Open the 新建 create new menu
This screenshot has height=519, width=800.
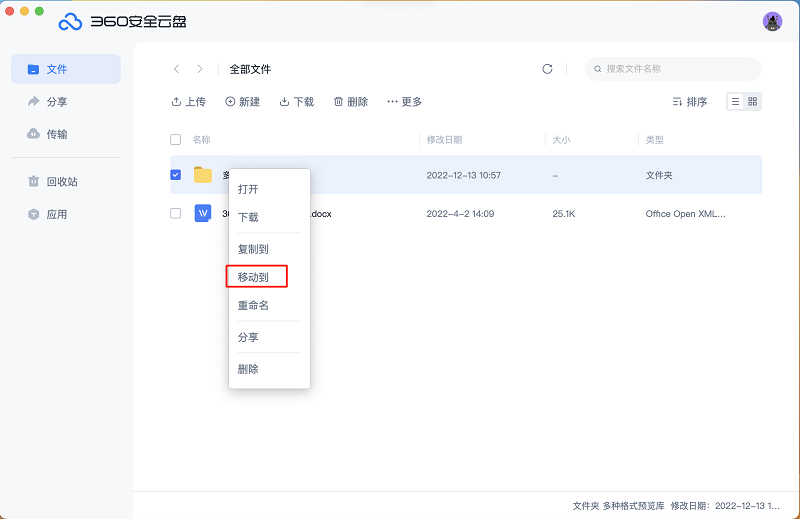coord(242,102)
